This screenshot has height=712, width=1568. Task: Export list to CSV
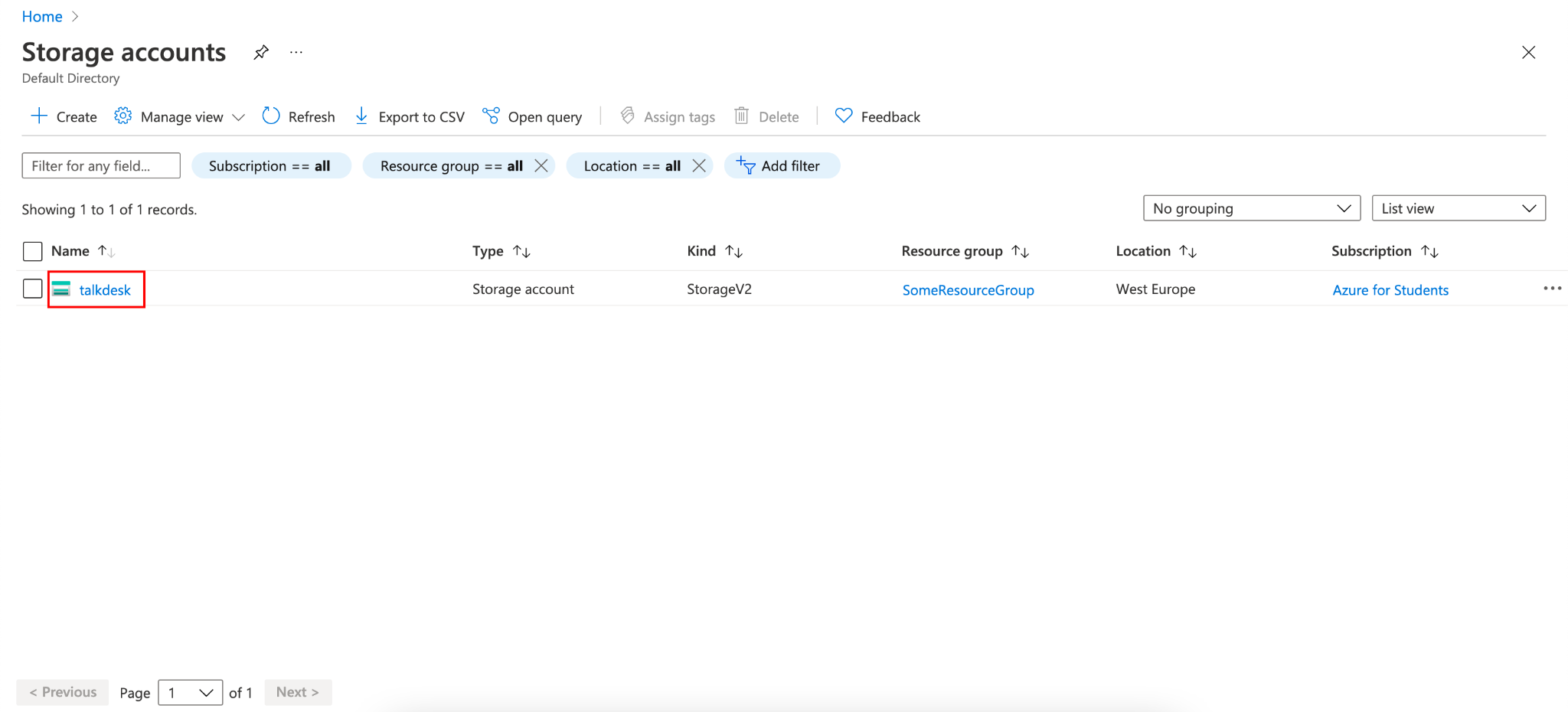(x=410, y=116)
